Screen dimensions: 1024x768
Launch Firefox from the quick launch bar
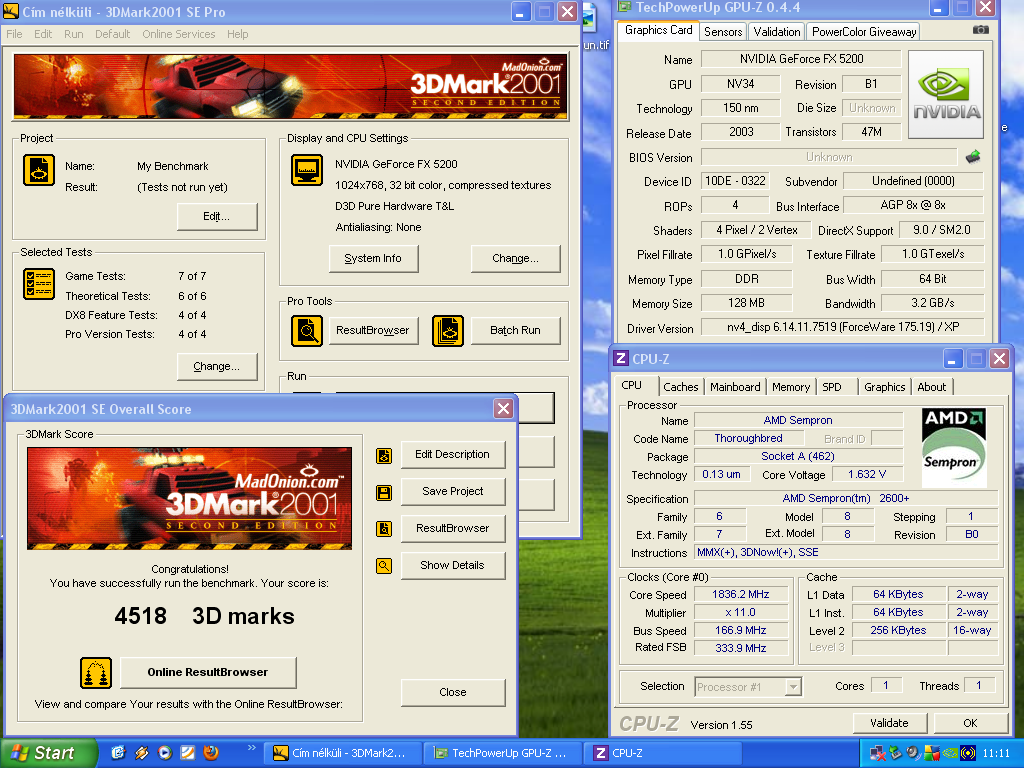[211, 753]
